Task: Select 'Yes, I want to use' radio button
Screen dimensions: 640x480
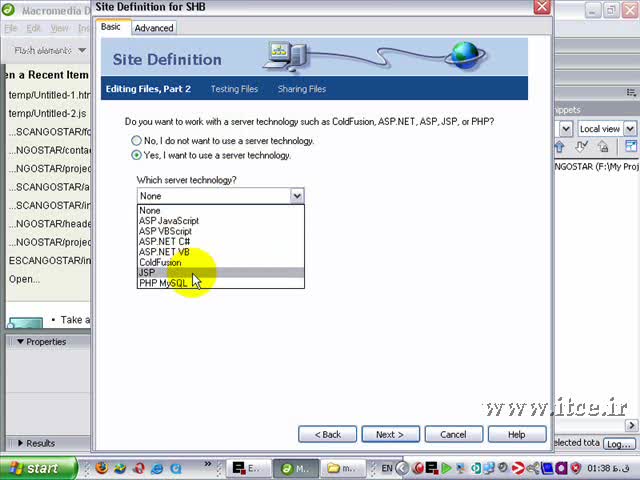Action: click(x=136, y=156)
